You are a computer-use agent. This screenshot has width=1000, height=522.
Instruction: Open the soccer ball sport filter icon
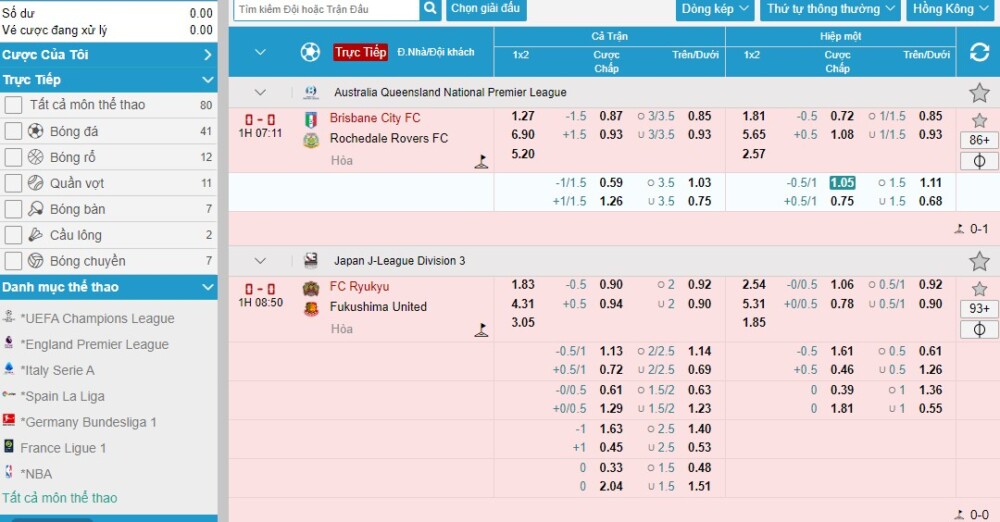click(x=310, y=52)
